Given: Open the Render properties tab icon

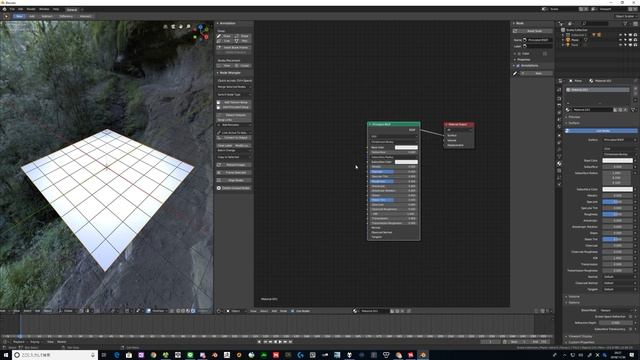Looking at the screenshot, I should 559,98.
